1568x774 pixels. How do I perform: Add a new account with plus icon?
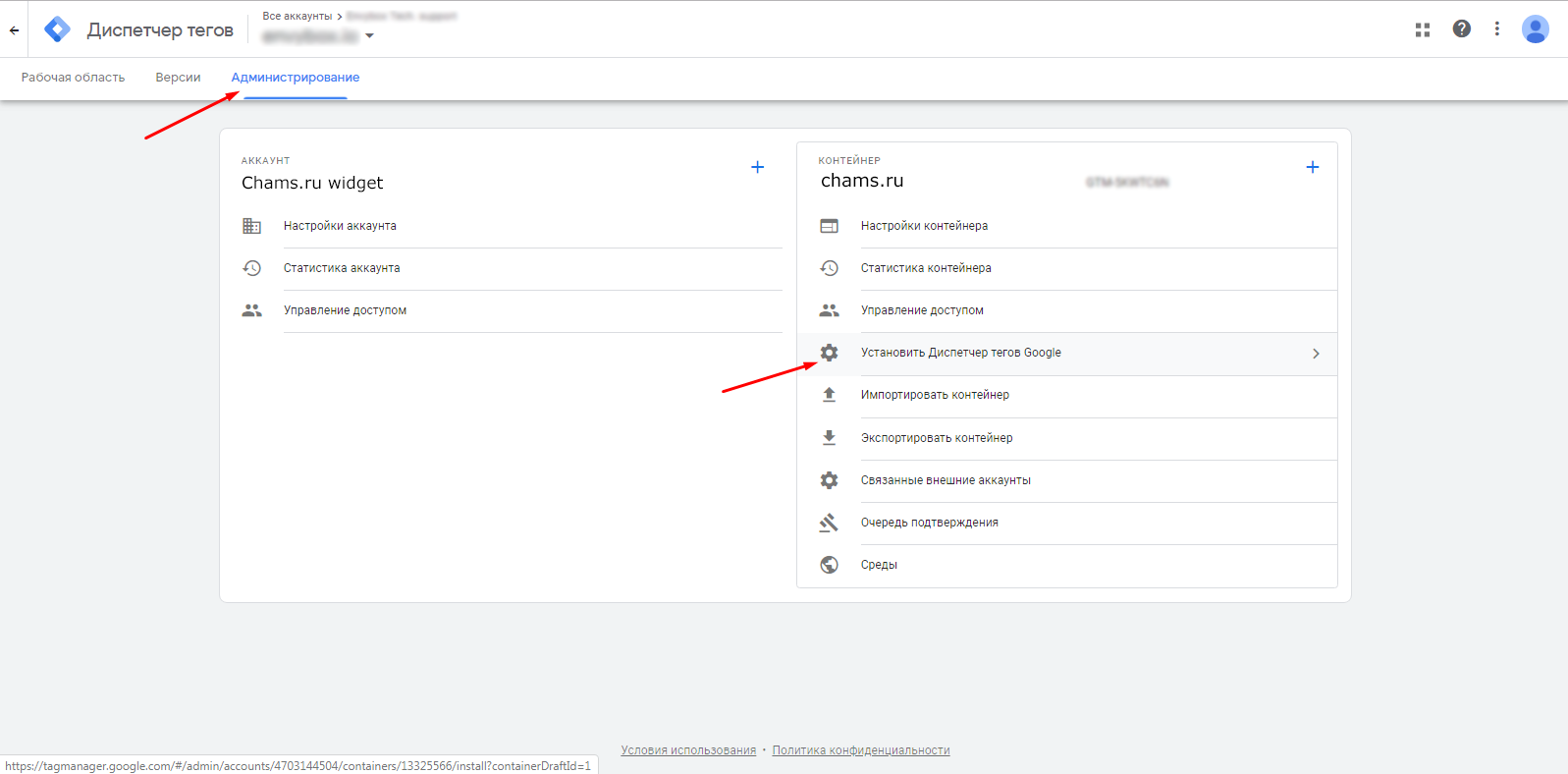[757, 167]
